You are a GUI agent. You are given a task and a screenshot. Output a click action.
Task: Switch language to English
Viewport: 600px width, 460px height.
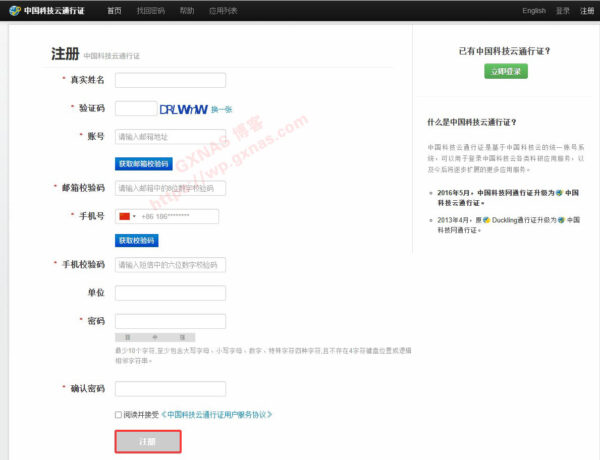coord(534,10)
